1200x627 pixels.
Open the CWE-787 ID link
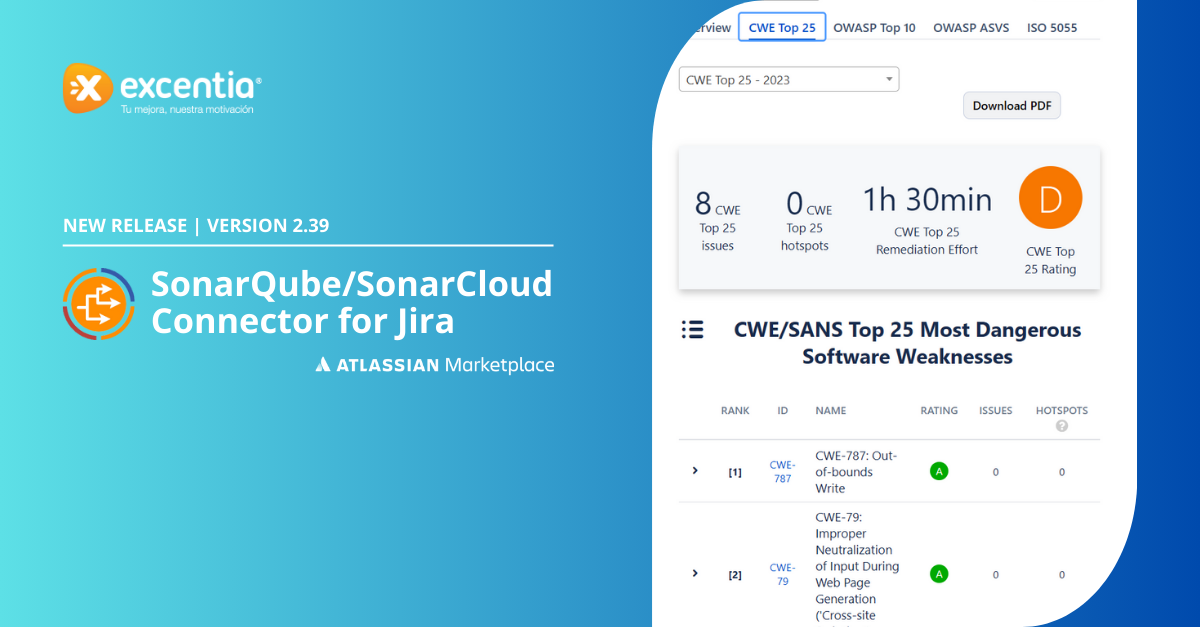[782, 472]
